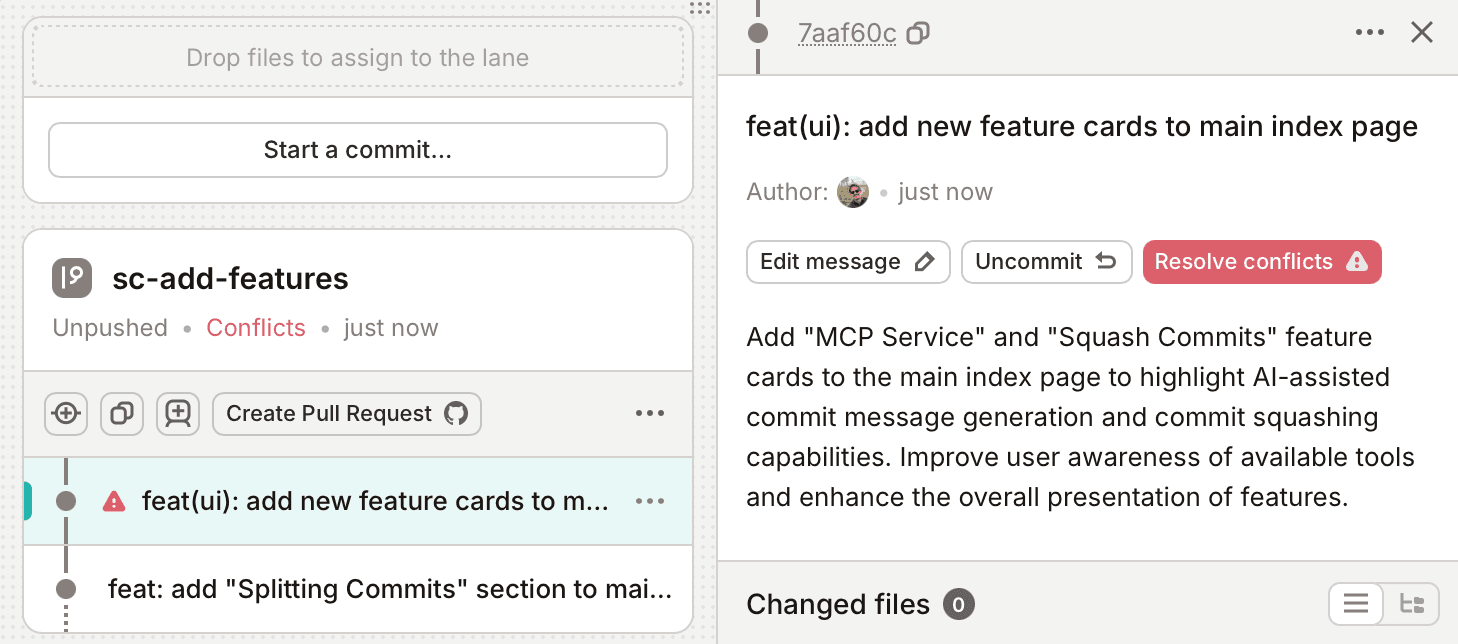Click the conflict warning triangle on feat(ui) commit
The width and height of the screenshot is (1458, 644).
[113, 500]
